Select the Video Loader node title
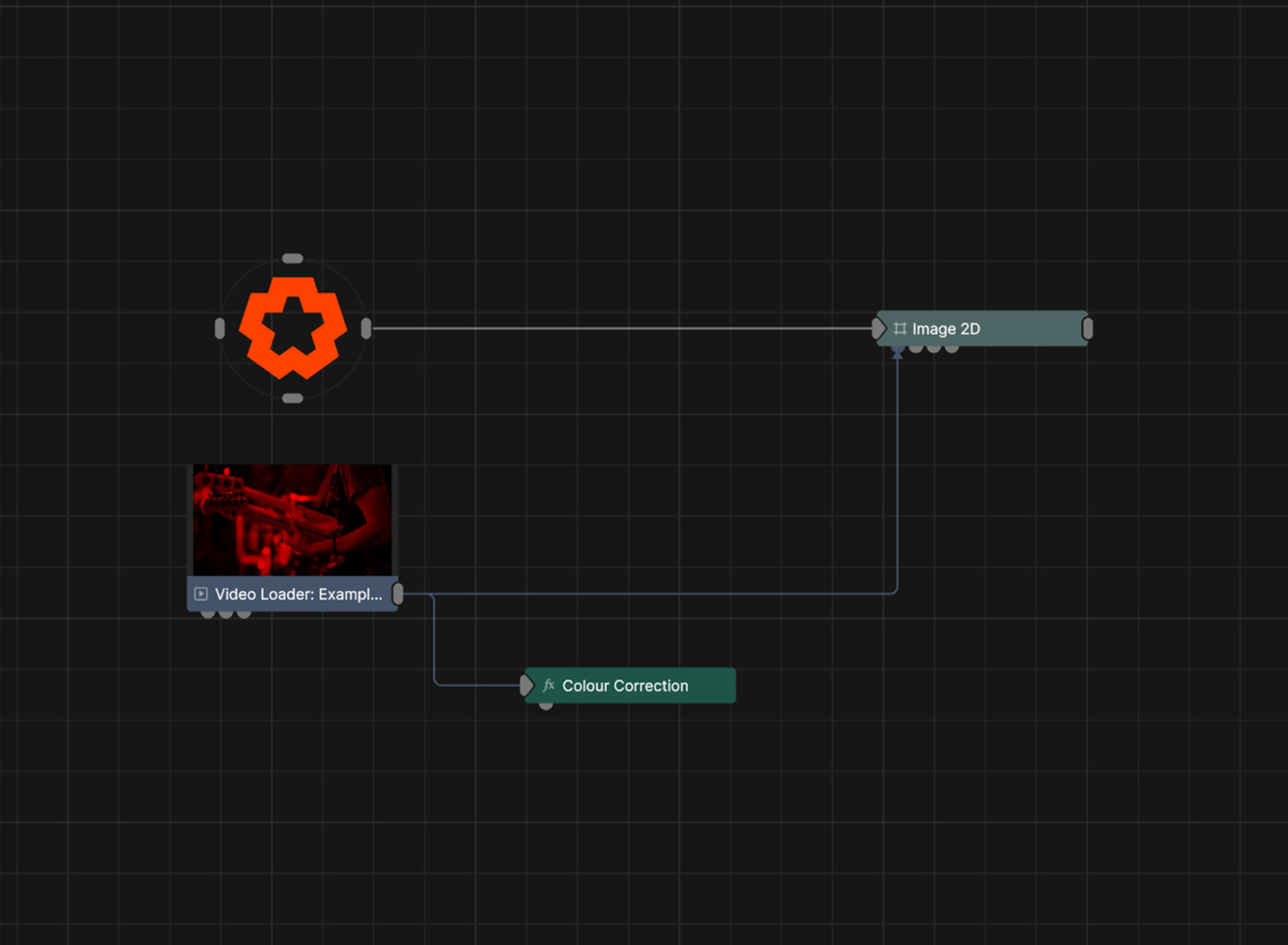Screen dimensions: 1288x945 tap(298, 594)
